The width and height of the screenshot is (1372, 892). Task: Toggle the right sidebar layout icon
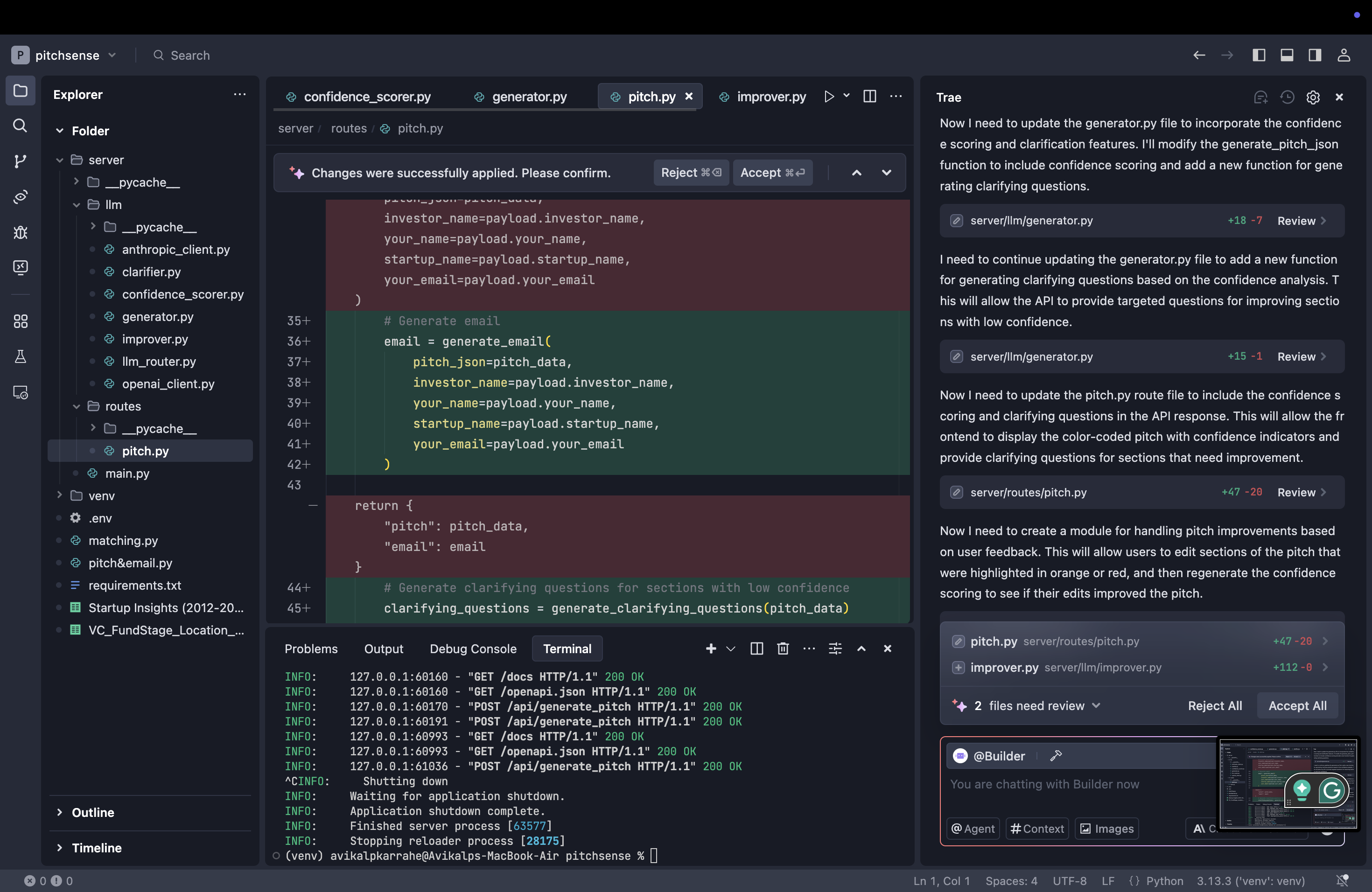1314,56
